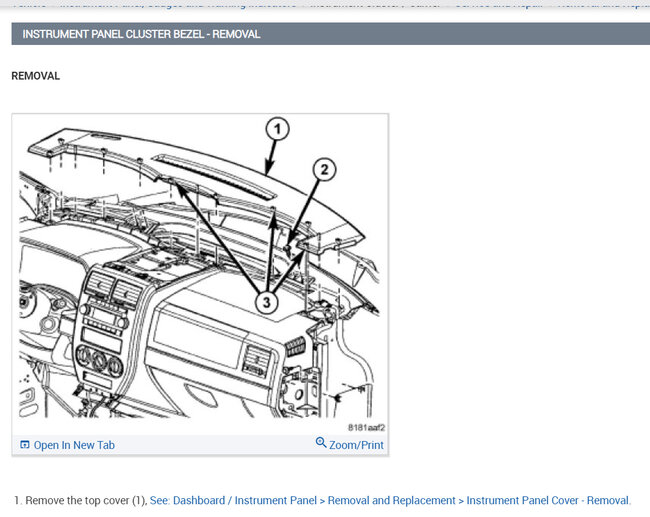
Task: Click the instrument panel removal diagram image
Action: 200,273
